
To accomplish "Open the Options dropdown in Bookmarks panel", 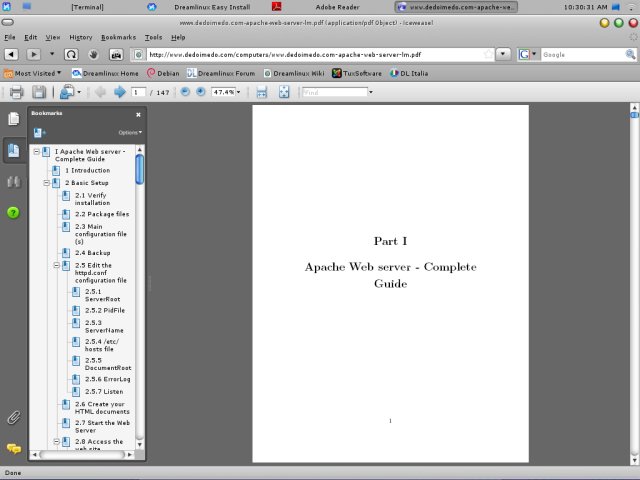I will point(130,133).
